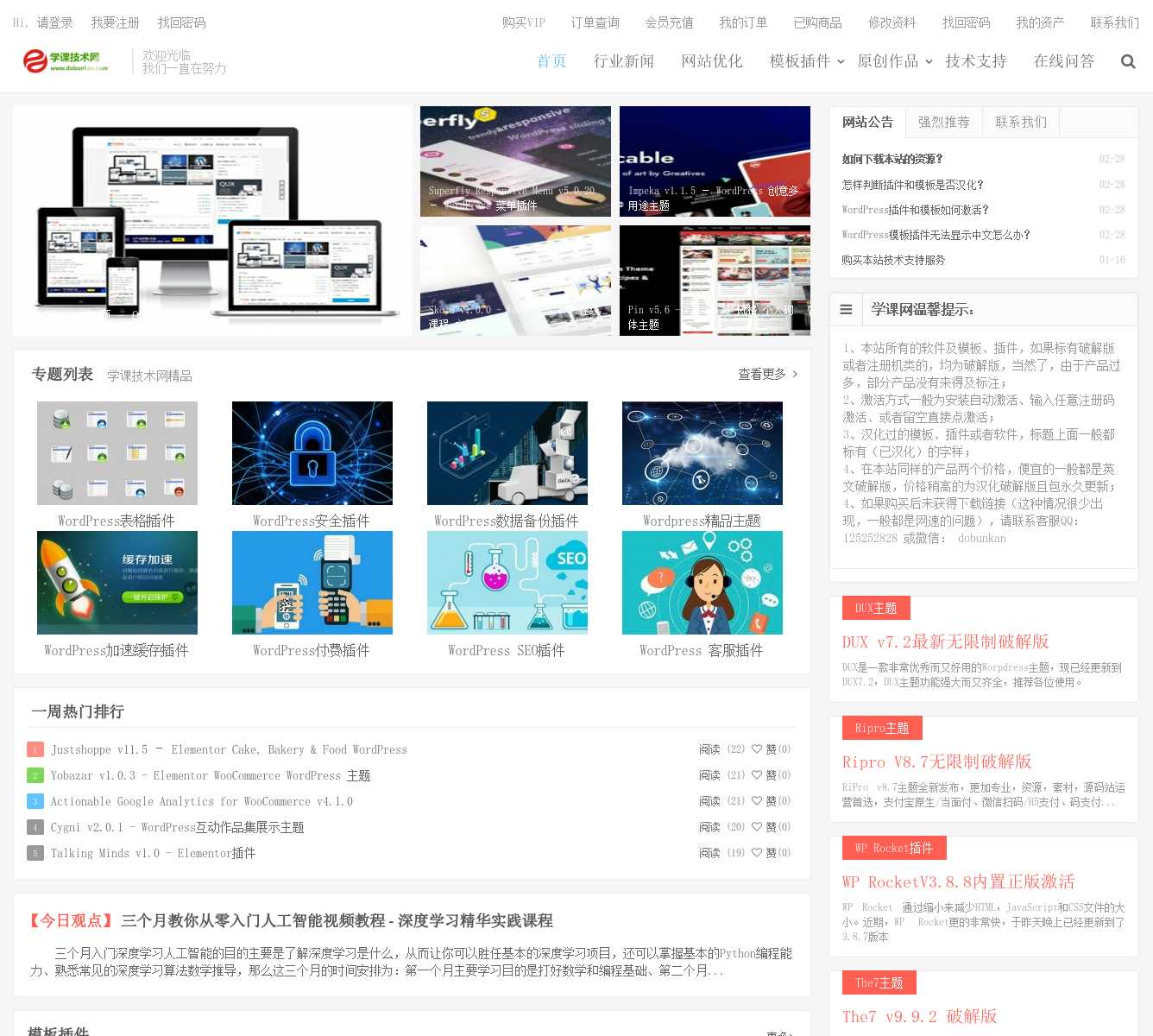Like the Yobazar v1.0.3 post

(771, 775)
